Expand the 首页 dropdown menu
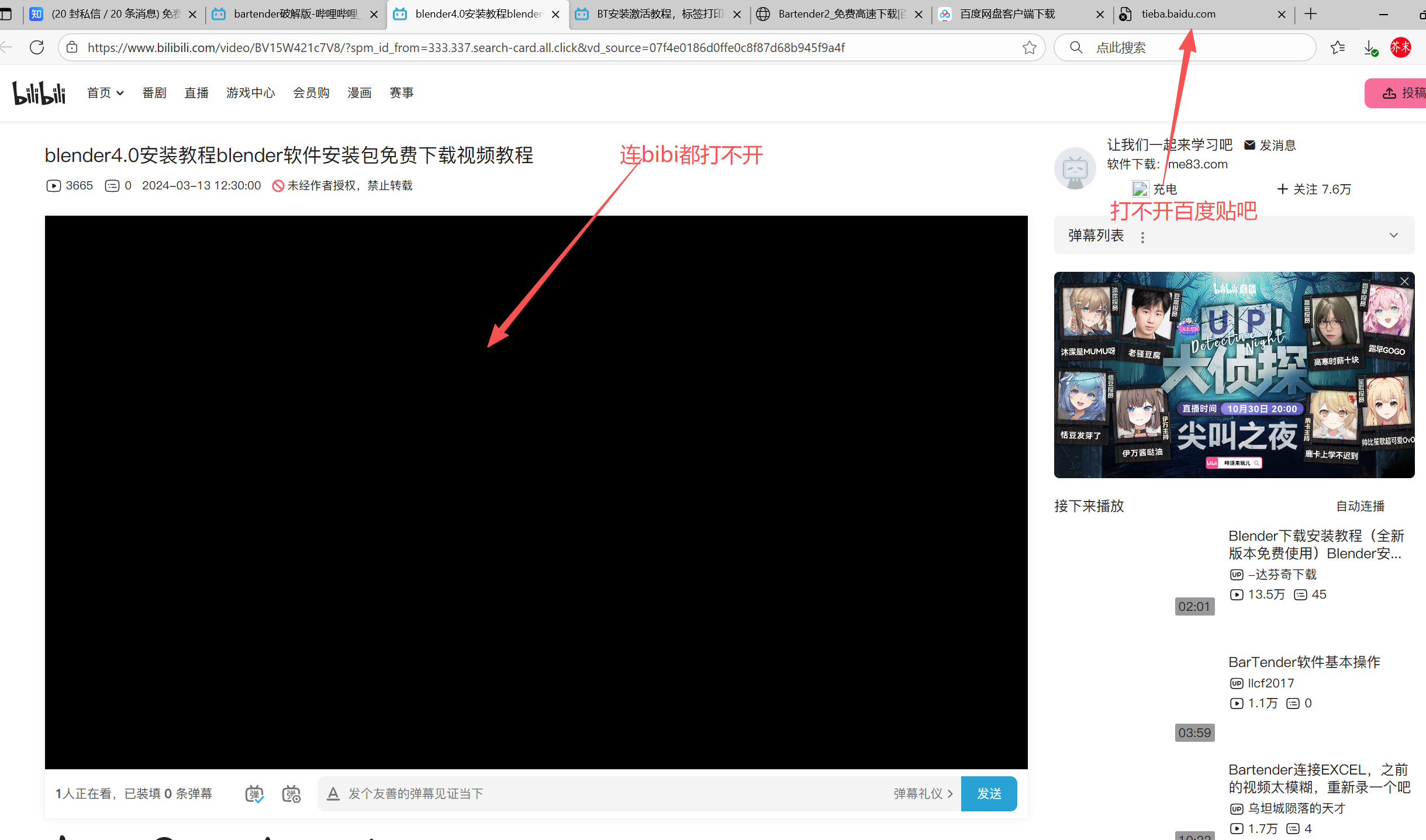The width and height of the screenshot is (1426, 840). tap(105, 93)
